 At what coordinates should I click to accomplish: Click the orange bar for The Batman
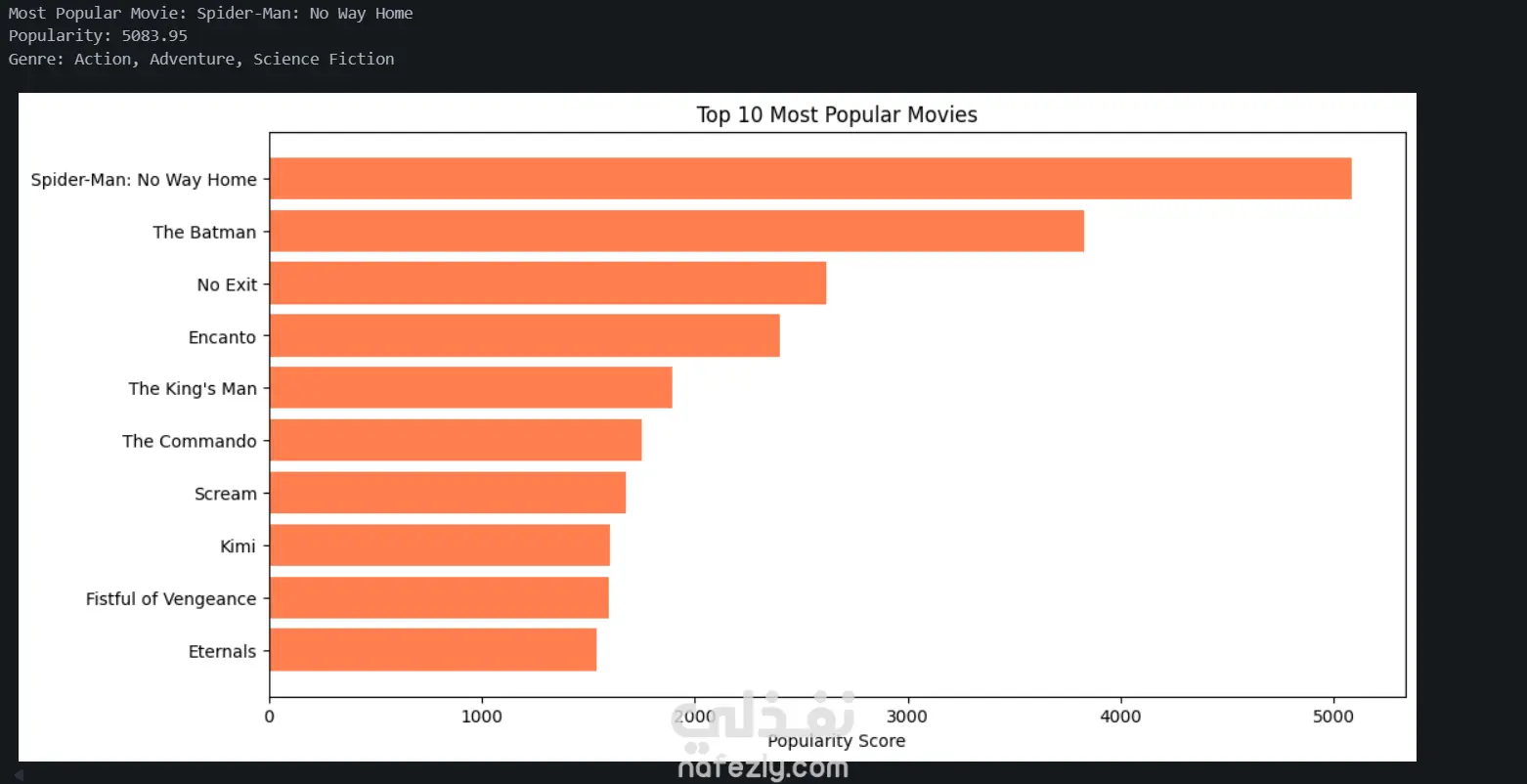point(676,232)
